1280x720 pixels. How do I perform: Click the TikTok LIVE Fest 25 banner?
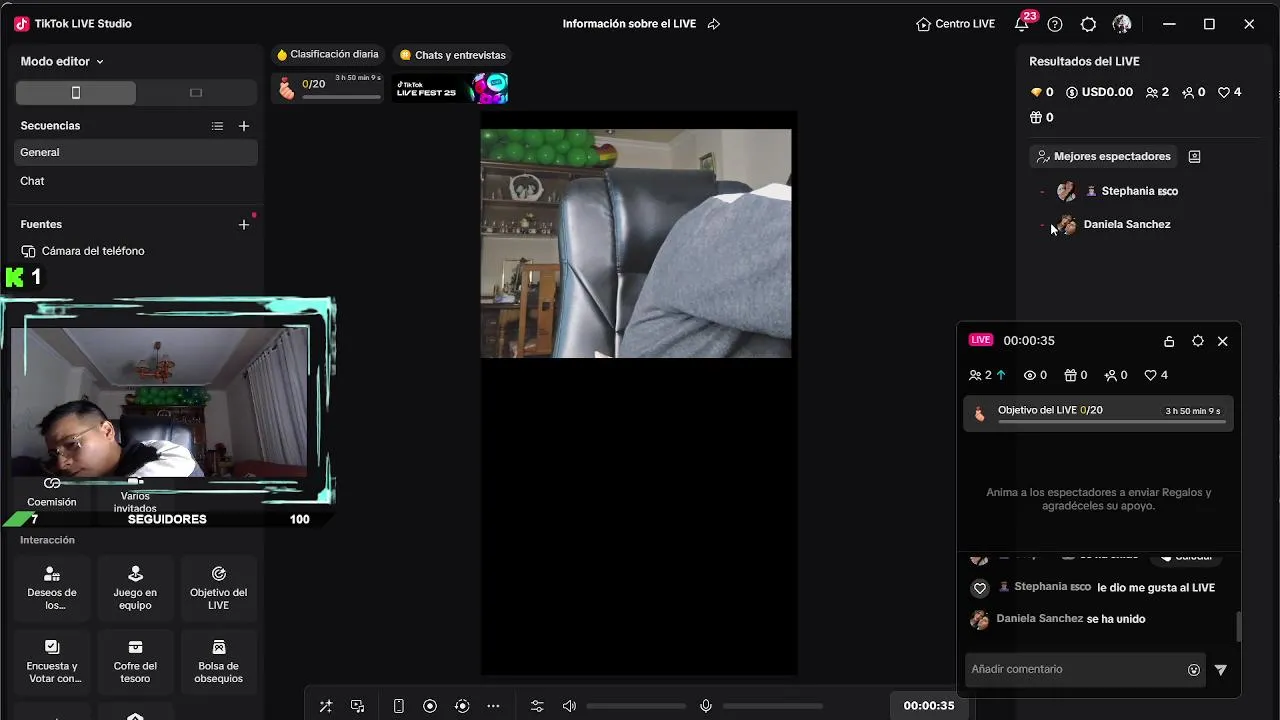point(450,88)
